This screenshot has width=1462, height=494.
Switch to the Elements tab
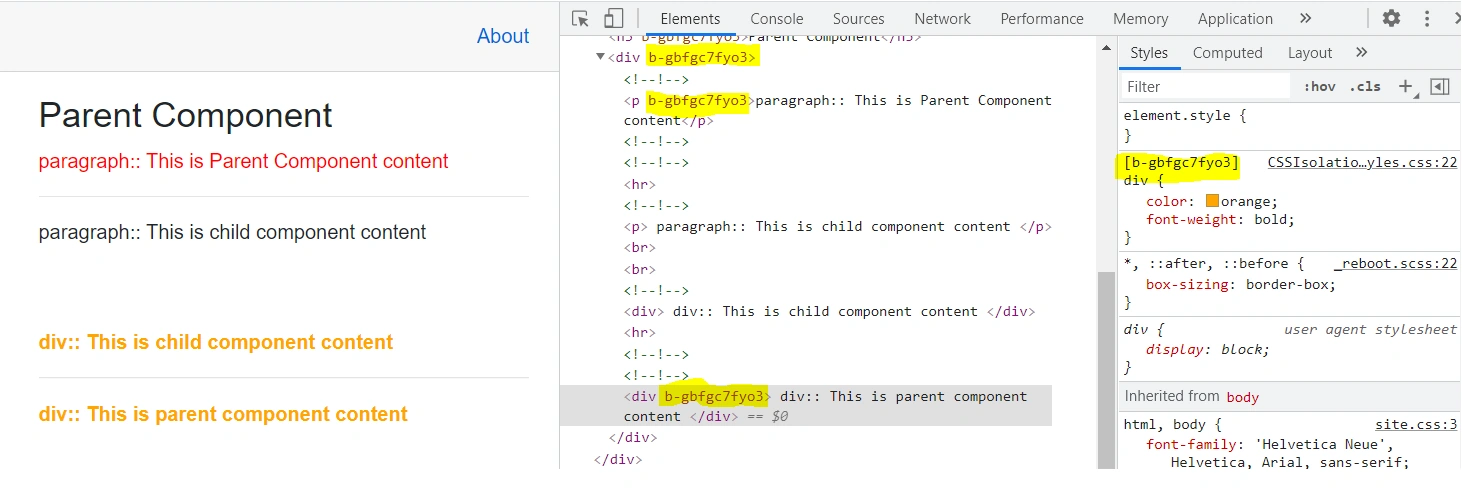pyautogui.click(x=690, y=18)
